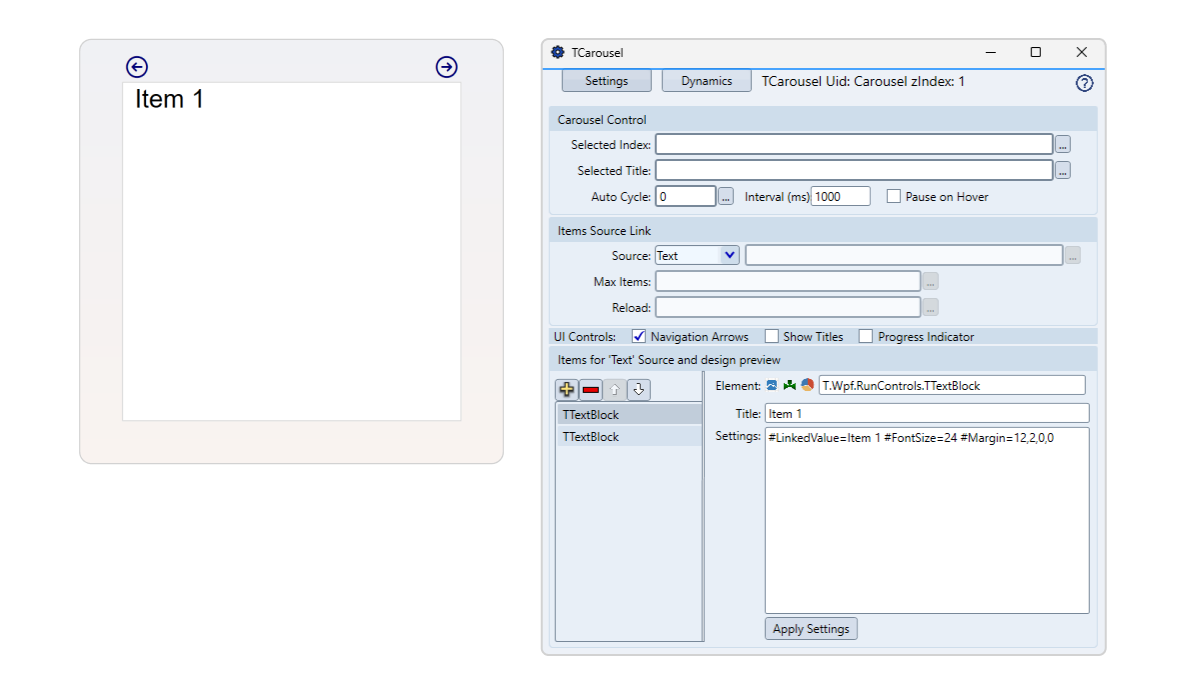Open the ellipsis browse button for Max Items
Image resolution: width=1185 pixels, height=694 pixels.
tap(930, 282)
